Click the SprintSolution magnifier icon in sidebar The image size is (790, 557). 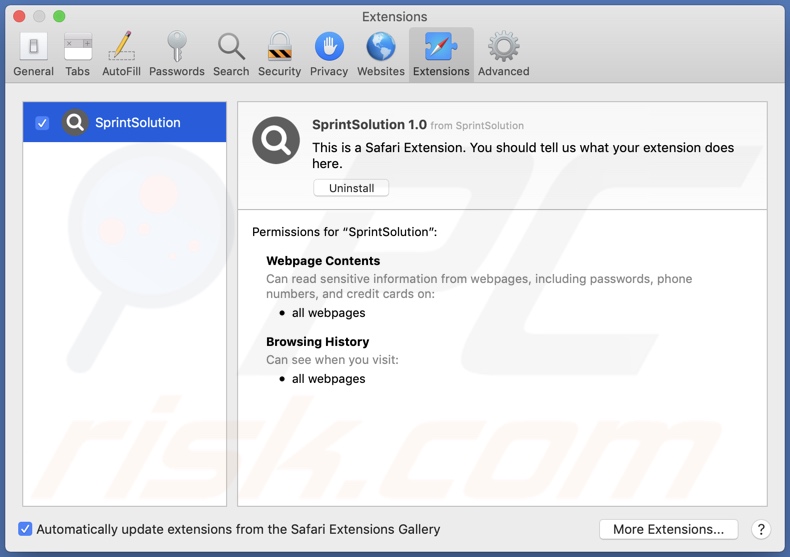(x=75, y=123)
